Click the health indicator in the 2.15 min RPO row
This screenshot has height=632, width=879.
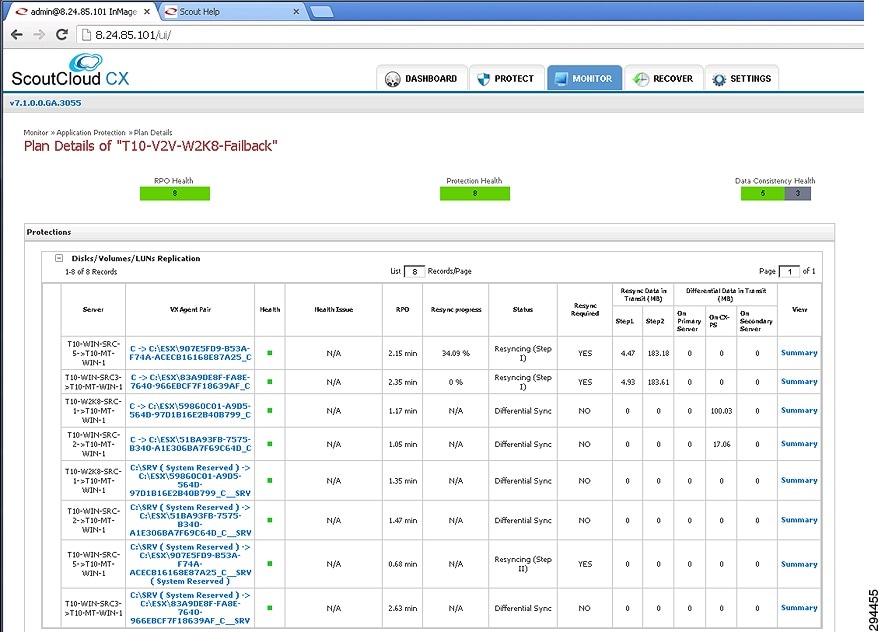tap(270, 353)
